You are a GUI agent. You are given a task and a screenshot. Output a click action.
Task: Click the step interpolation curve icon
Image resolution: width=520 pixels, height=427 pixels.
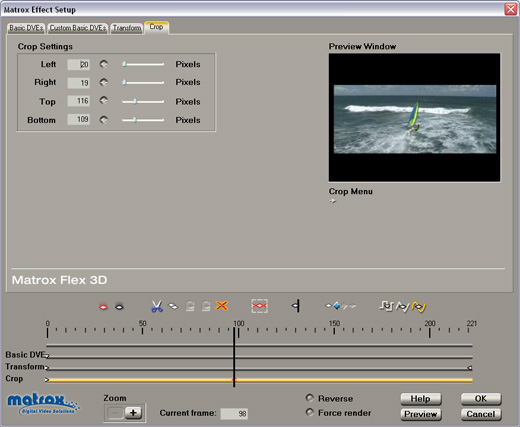tap(386, 306)
